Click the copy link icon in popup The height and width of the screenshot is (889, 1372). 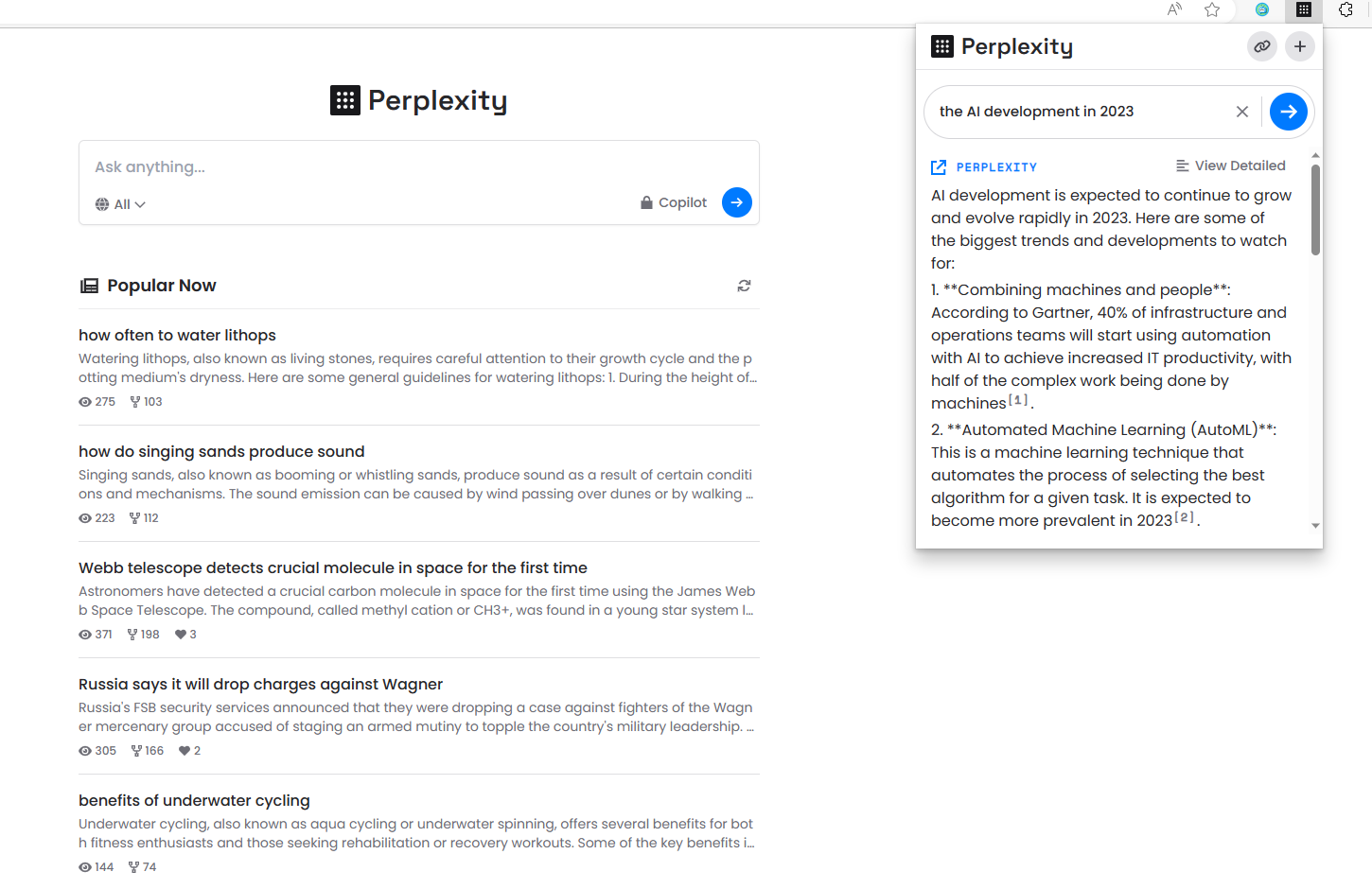click(x=1262, y=46)
